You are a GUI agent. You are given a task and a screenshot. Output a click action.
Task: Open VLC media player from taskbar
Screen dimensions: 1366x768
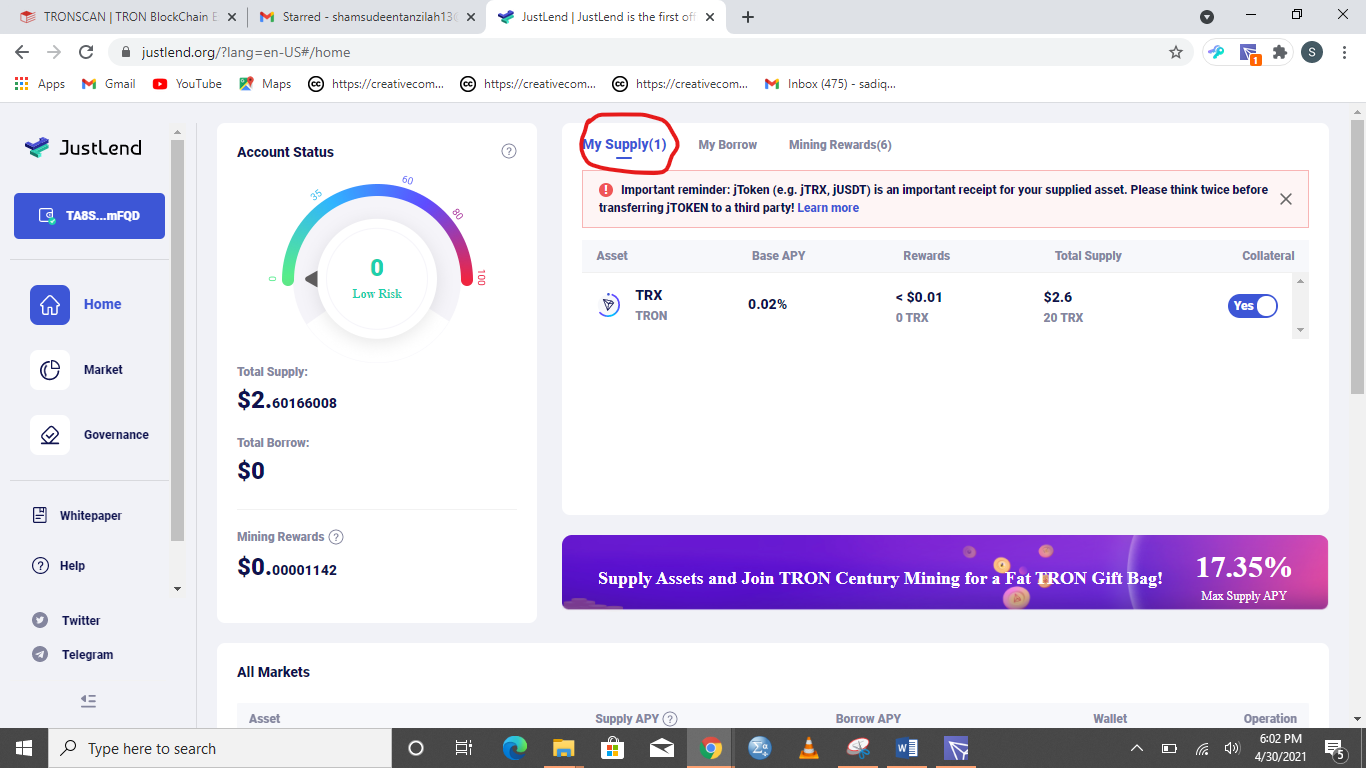[809, 748]
